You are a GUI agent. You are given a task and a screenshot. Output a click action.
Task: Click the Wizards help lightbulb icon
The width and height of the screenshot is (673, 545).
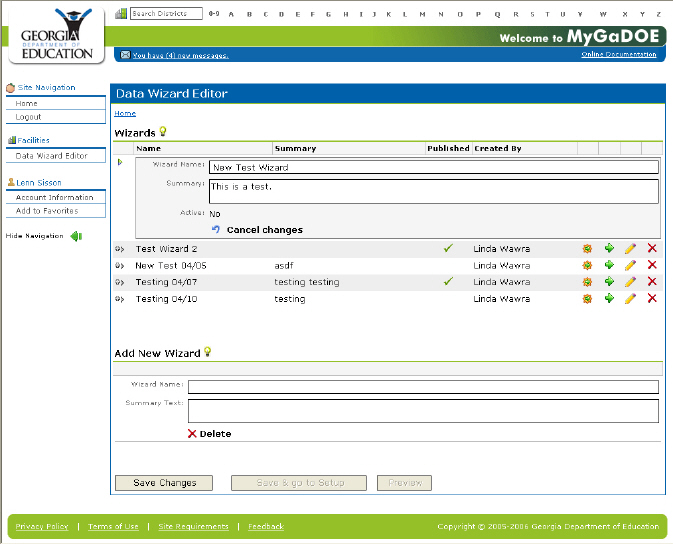coord(163,131)
